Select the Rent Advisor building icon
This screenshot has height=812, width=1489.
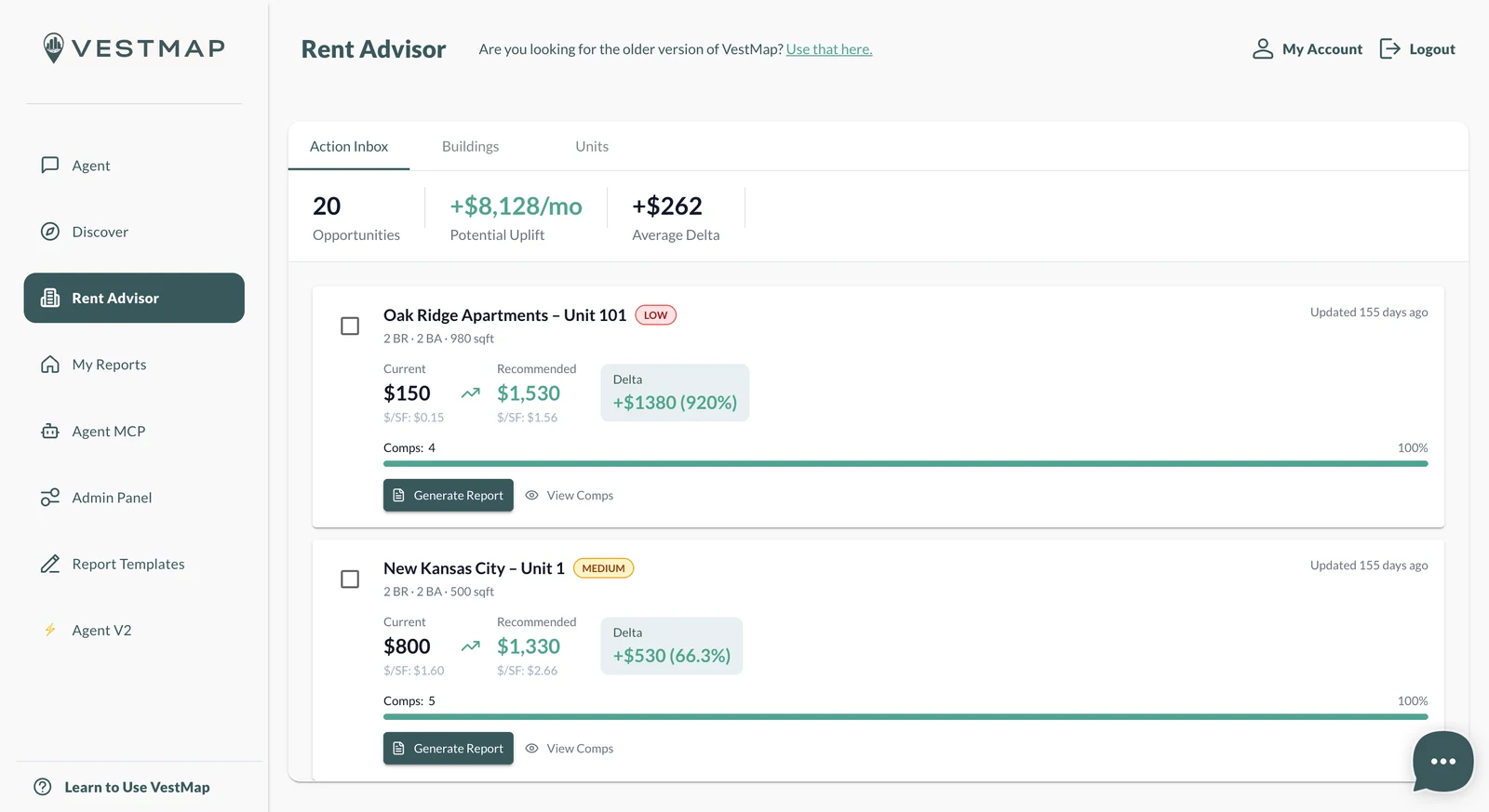(50, 298)
